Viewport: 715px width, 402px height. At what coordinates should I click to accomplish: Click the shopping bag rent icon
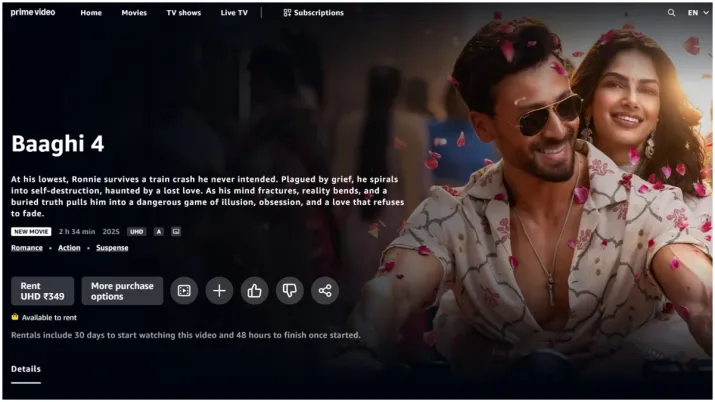tap(15, 317)
